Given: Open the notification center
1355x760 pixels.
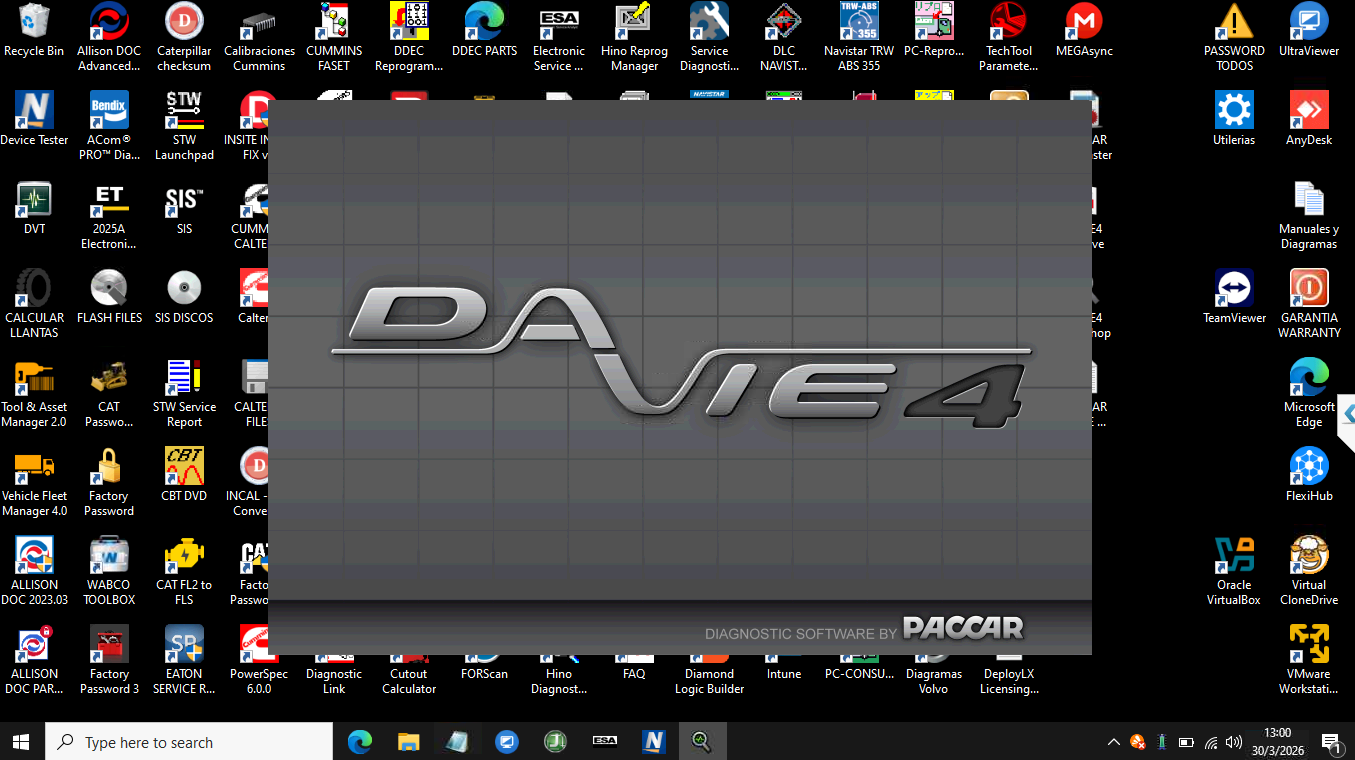Looking at the screenshot, I should coord(1331,742).
